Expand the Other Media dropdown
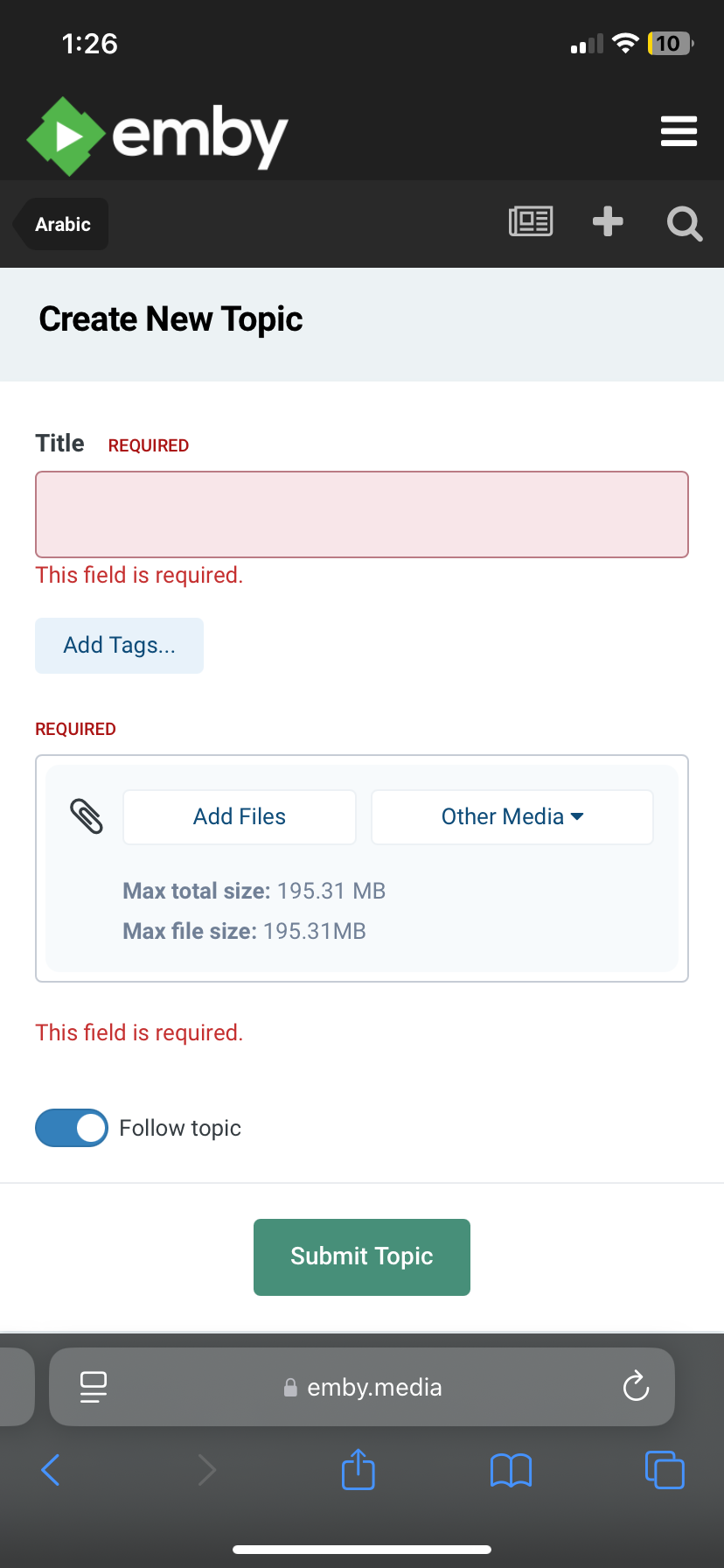724x1568 pixels. click(512, 817)
